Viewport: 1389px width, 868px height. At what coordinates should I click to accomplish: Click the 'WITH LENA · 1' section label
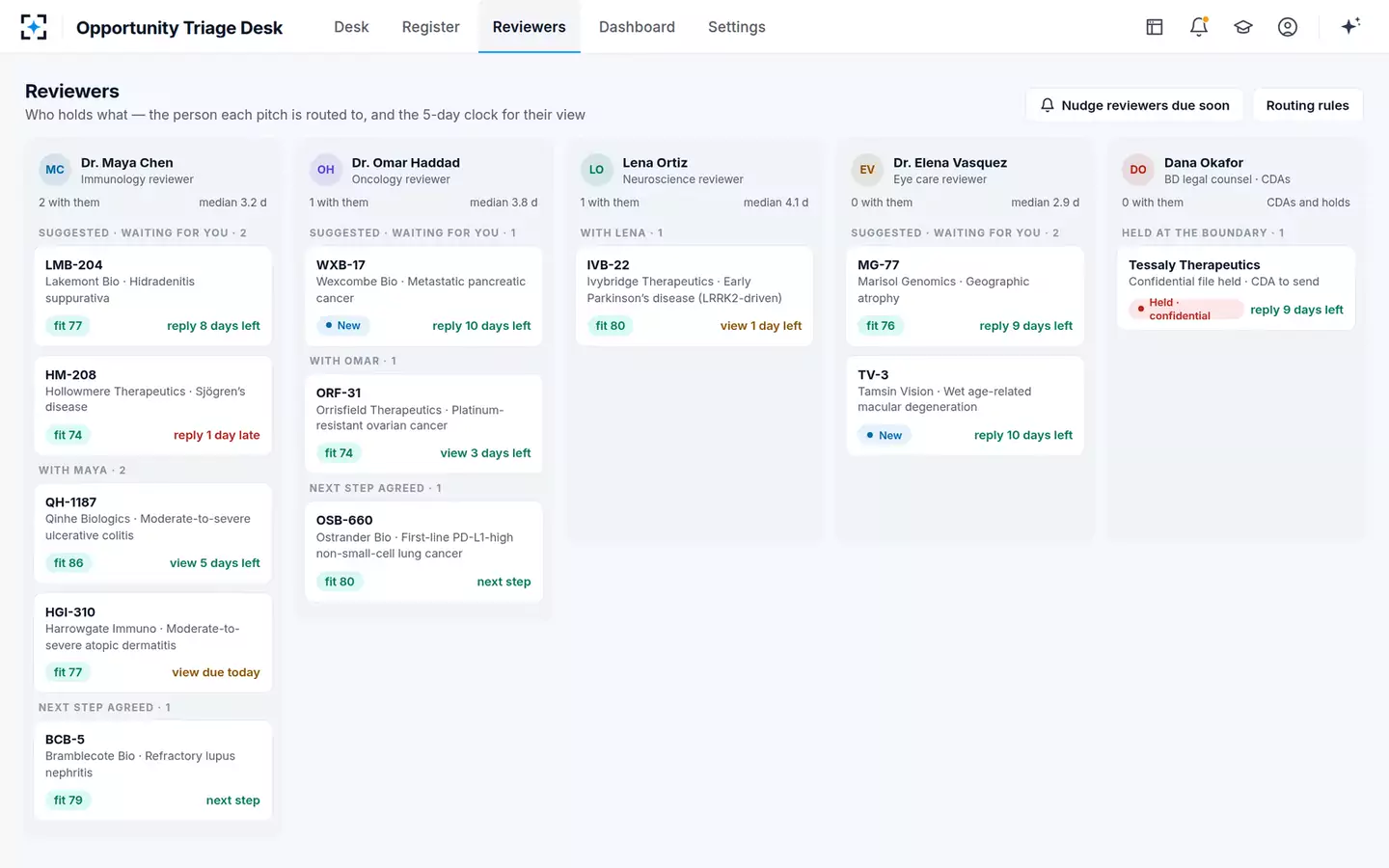621,233
